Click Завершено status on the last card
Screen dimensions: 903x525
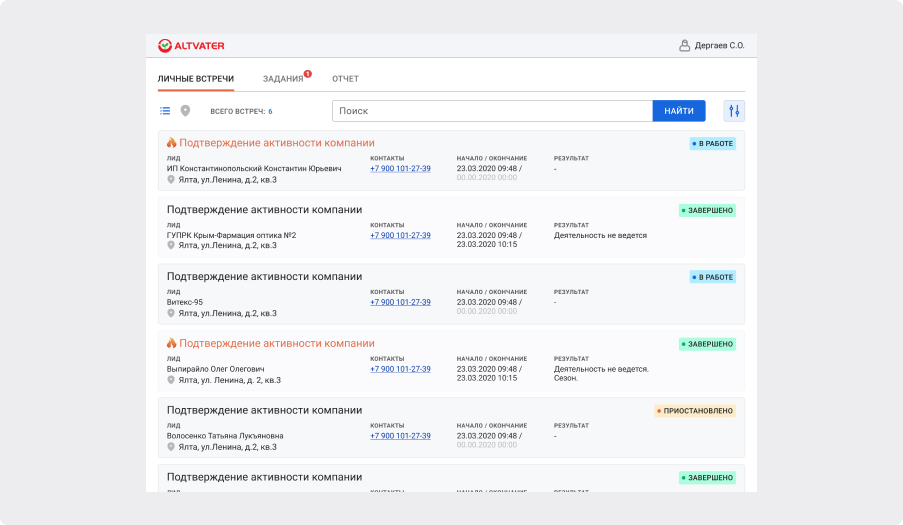tap(707, 477)
